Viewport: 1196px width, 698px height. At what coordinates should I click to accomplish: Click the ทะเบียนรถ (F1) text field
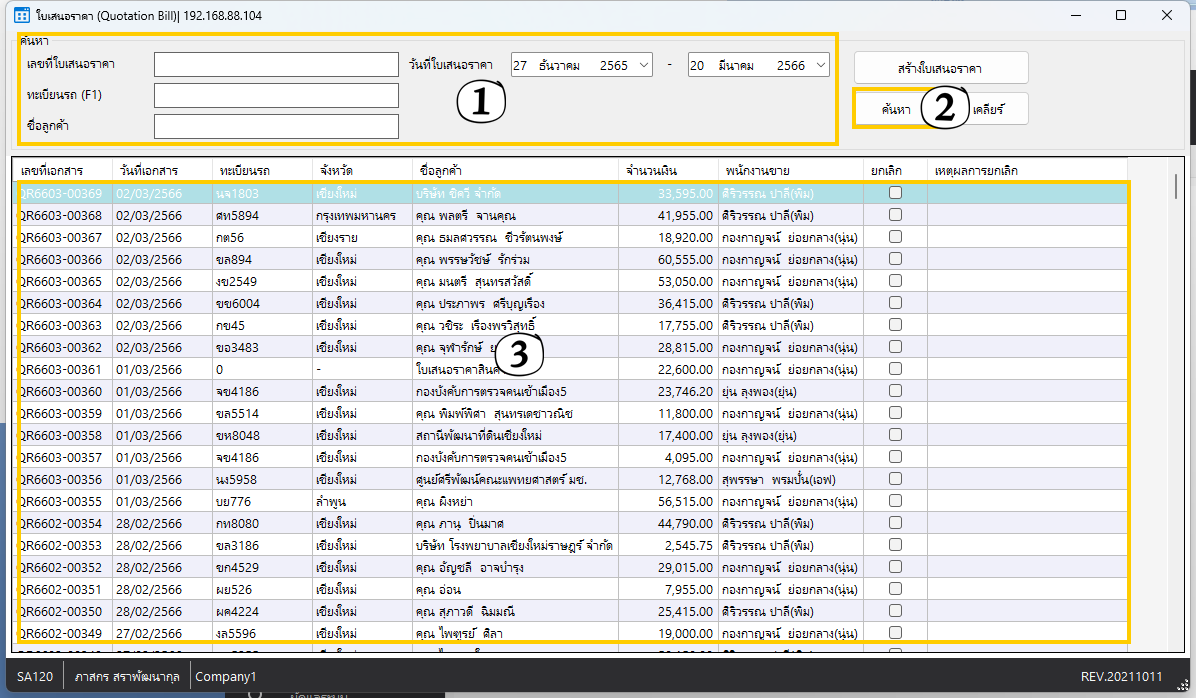pos(276,96)
